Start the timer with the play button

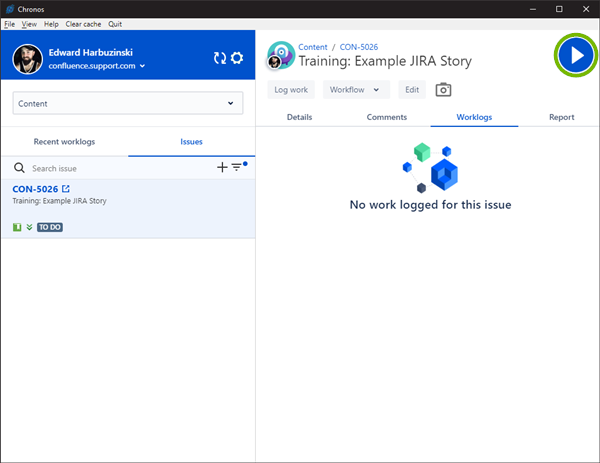[576, 55]
